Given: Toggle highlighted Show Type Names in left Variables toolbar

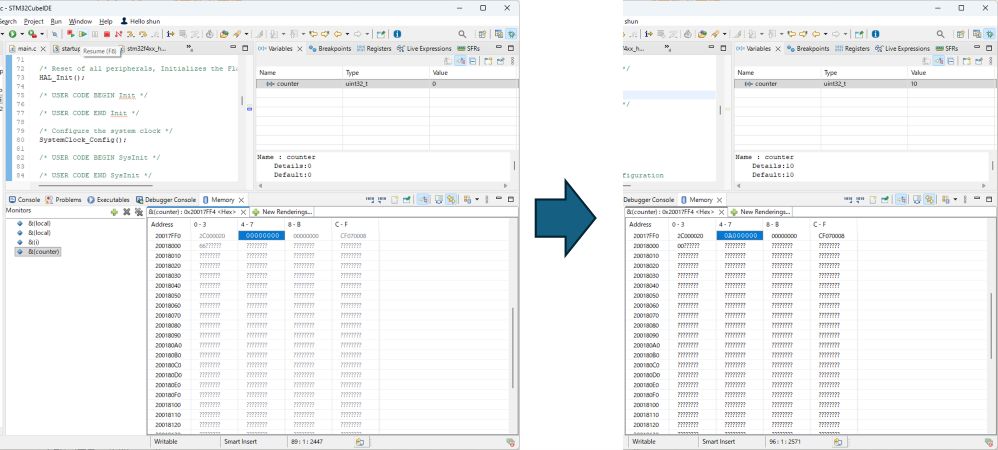Looking at the screenshot, I should 460,62.
